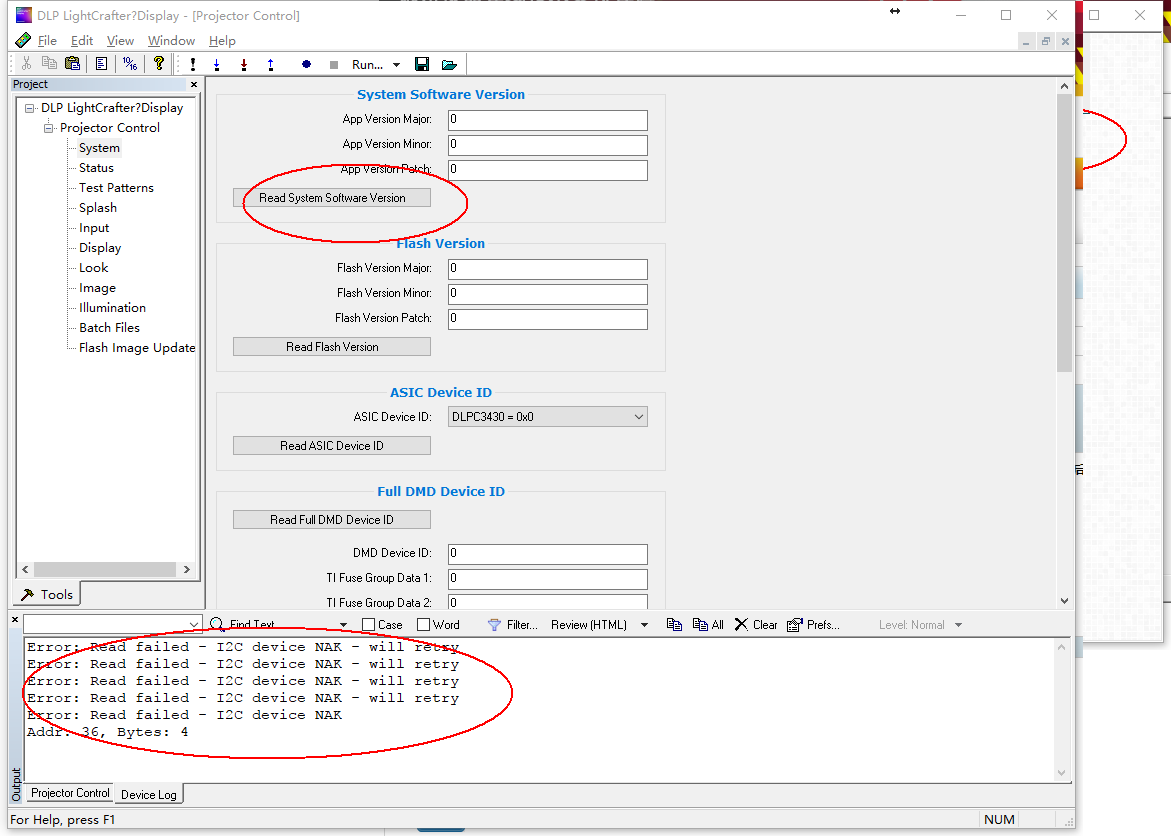The image size is (1171, 836).
Task: Open help with the question mark icon
Action: tap(158, 64)
